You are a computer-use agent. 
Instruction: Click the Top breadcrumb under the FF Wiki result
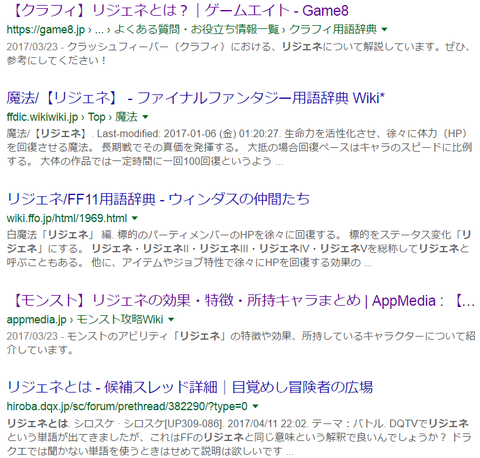coord(97,117)
